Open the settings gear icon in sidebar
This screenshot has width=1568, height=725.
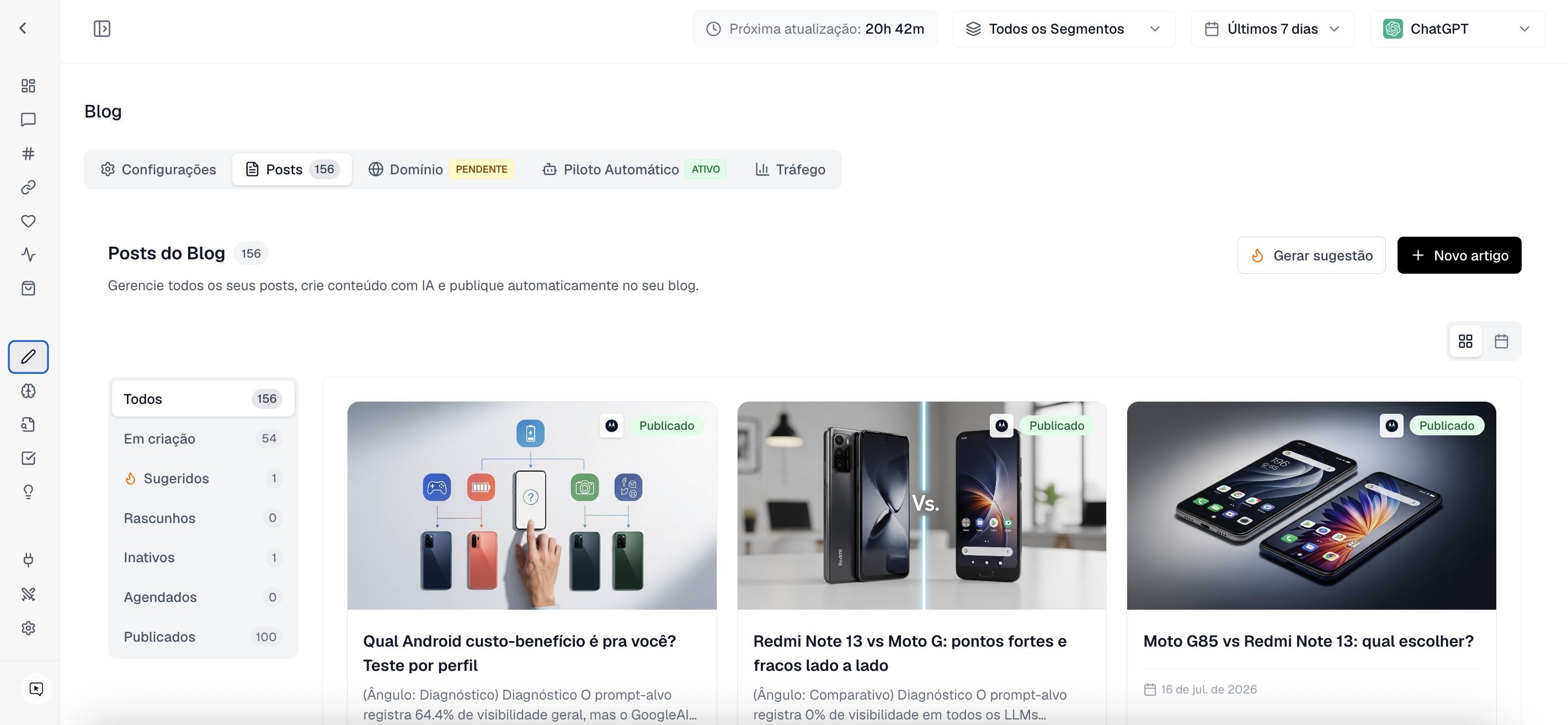pos(28,628)
